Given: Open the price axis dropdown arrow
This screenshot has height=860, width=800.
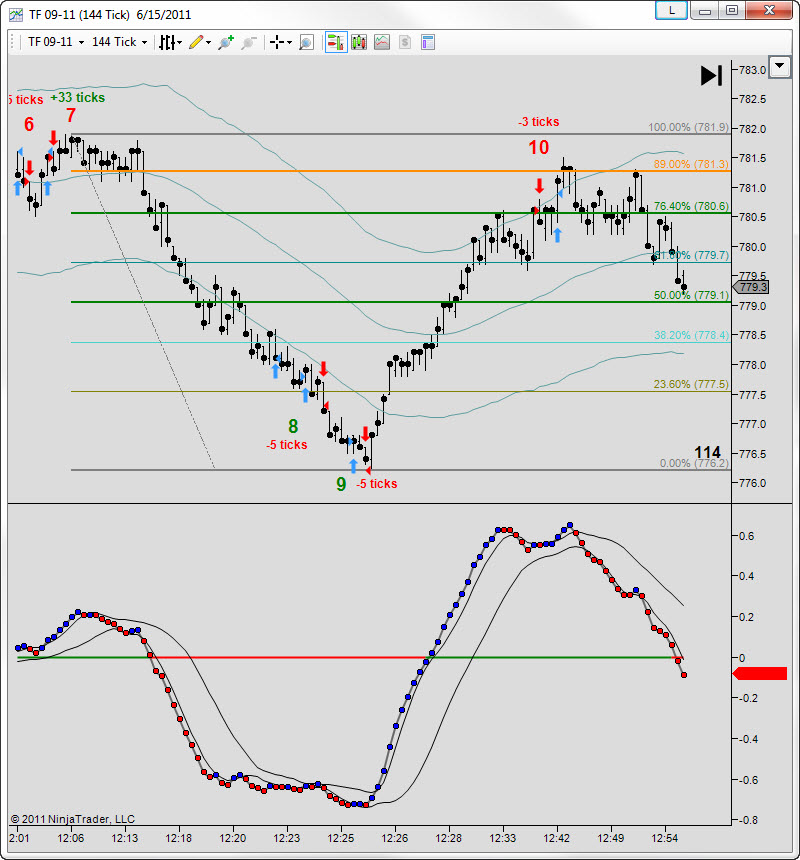Looking at the screenshot, I should 780,67.
